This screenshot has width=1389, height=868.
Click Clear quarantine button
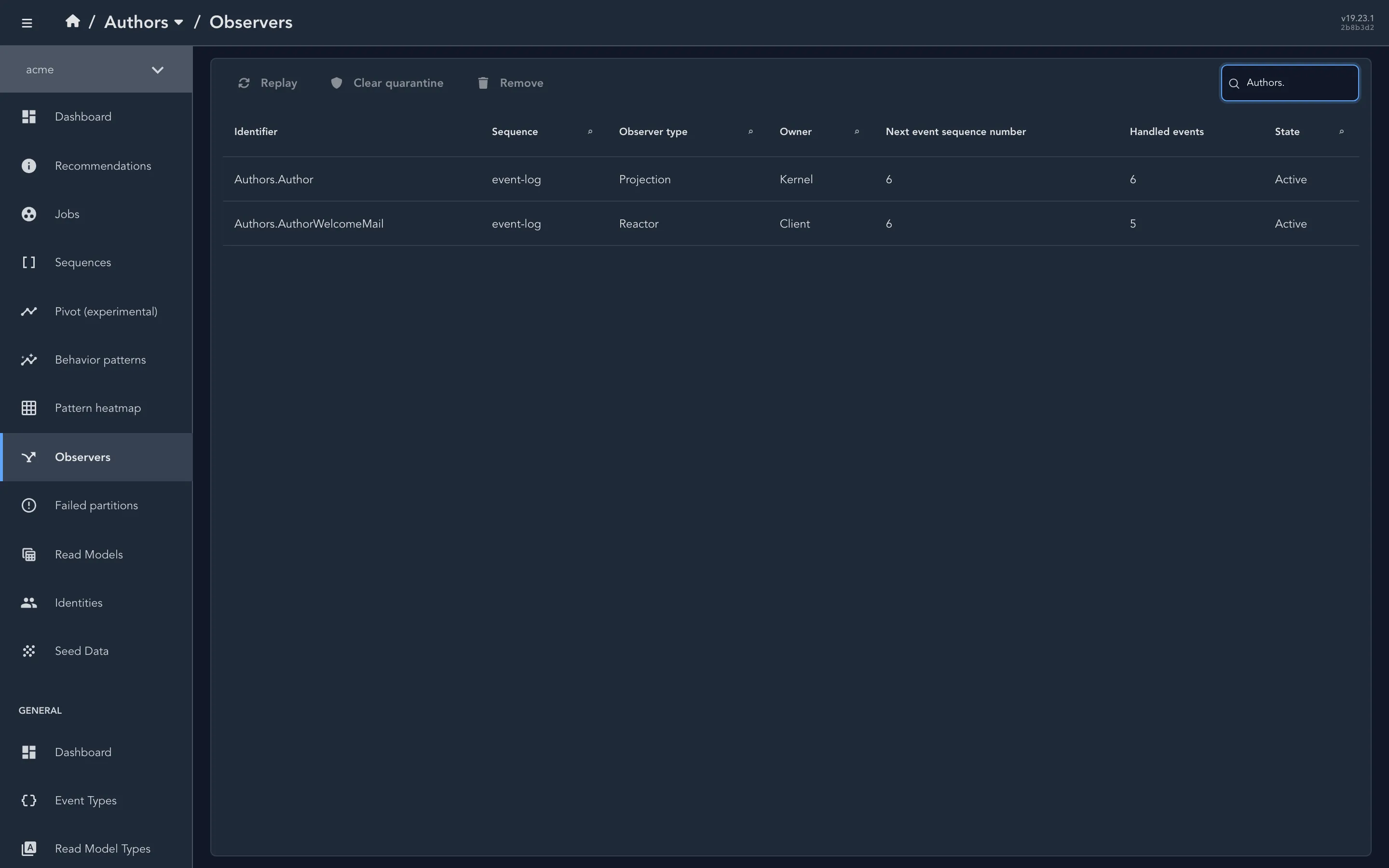click(x=387, y=83)
